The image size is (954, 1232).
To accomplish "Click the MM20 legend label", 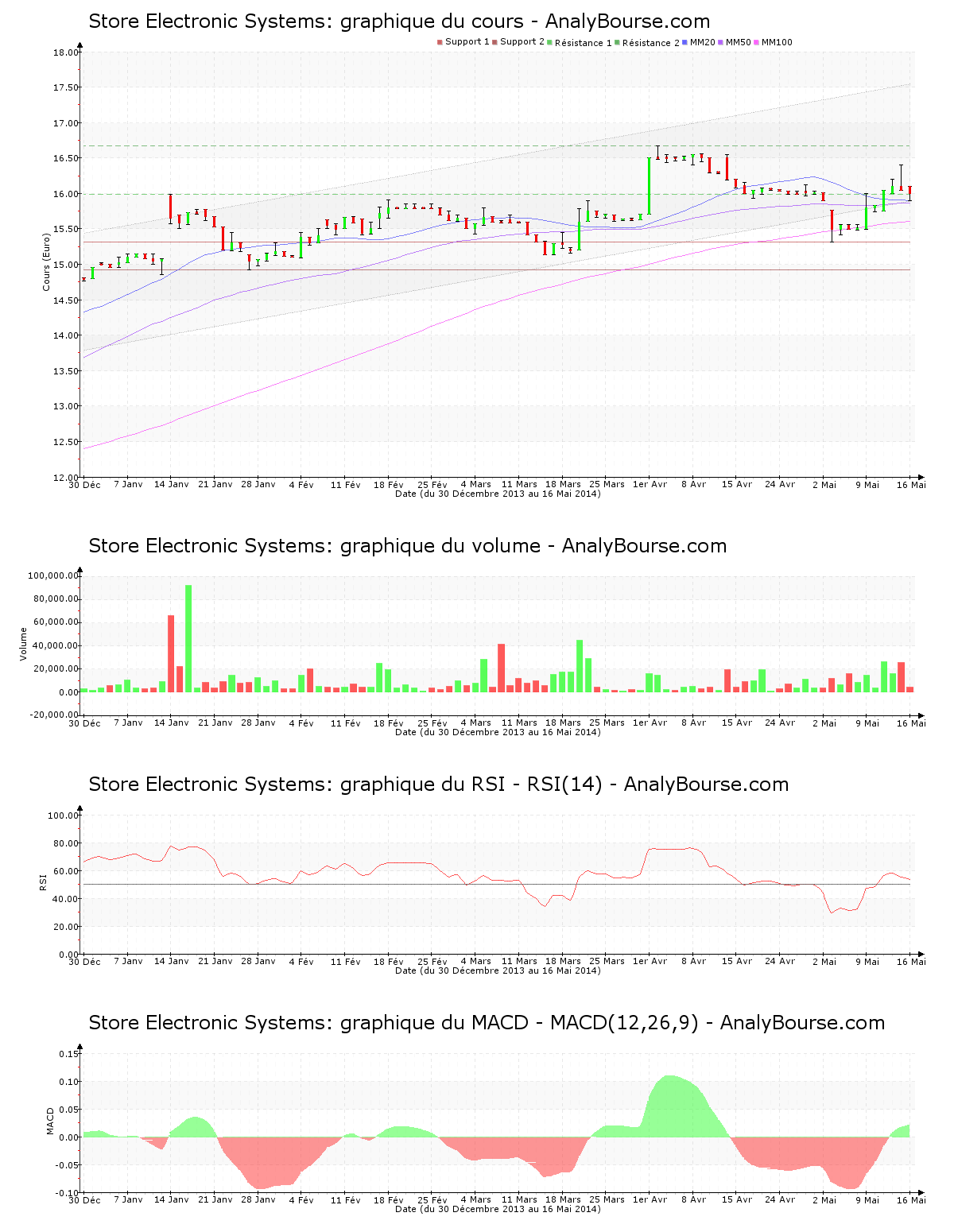I will point(703,42).
